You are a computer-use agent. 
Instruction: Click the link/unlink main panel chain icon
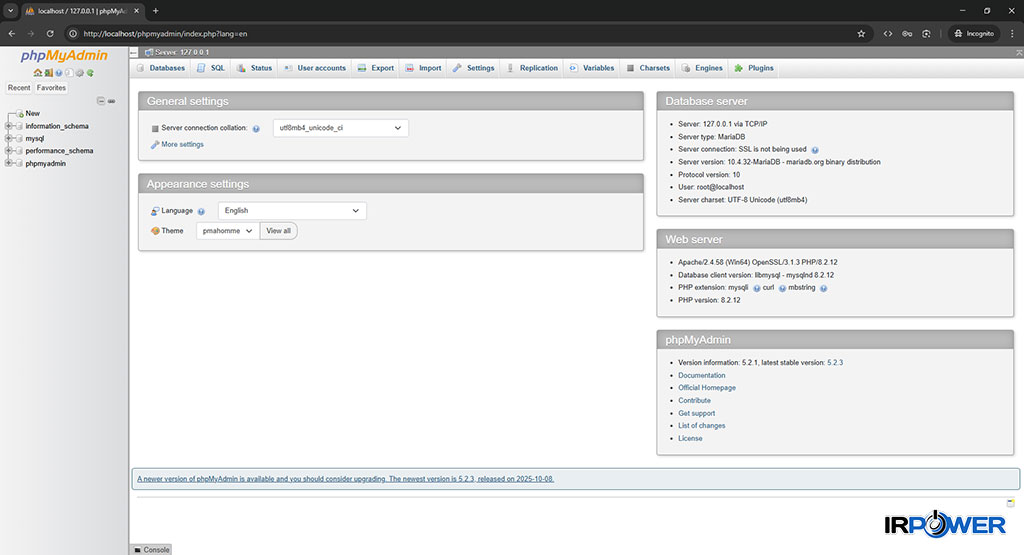(x=111, y=101)
